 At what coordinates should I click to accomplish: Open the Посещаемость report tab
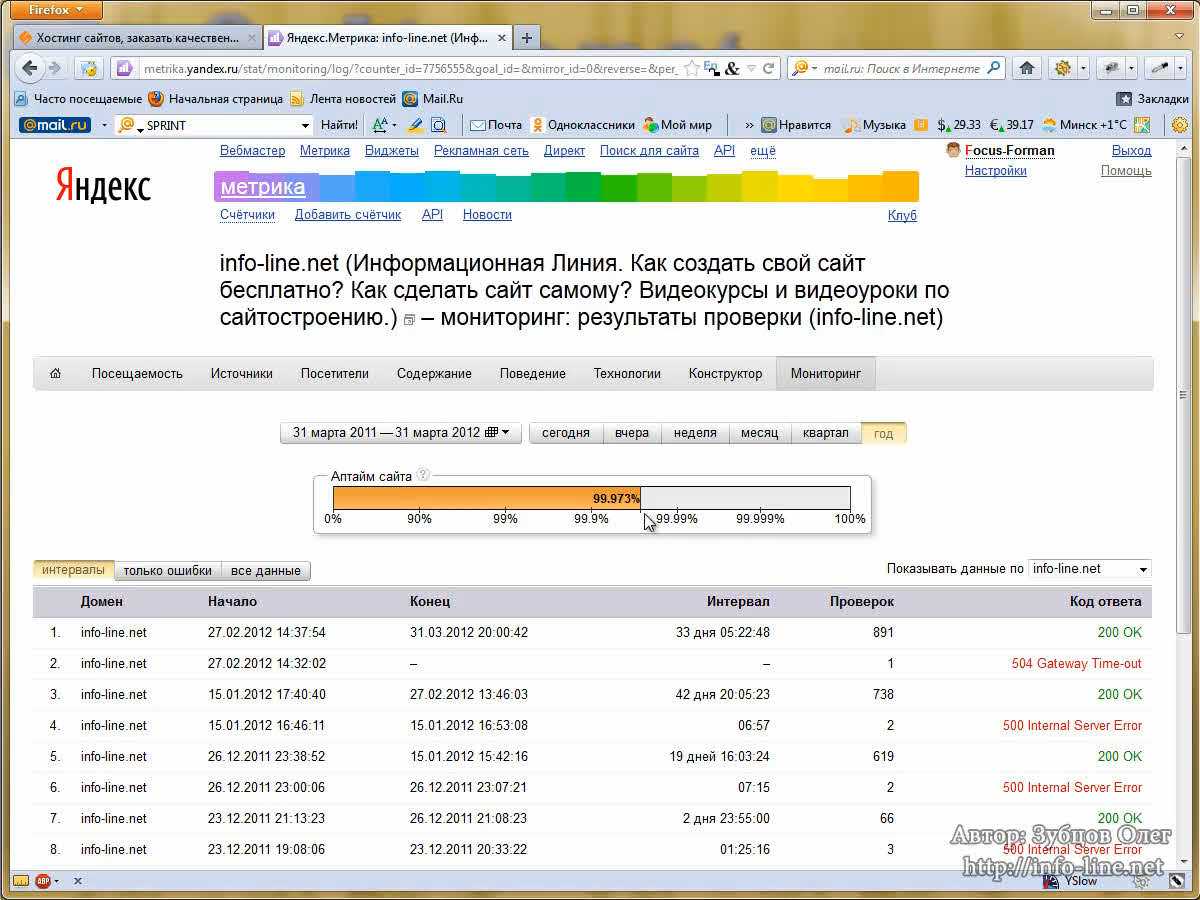(x=137, y=373)
